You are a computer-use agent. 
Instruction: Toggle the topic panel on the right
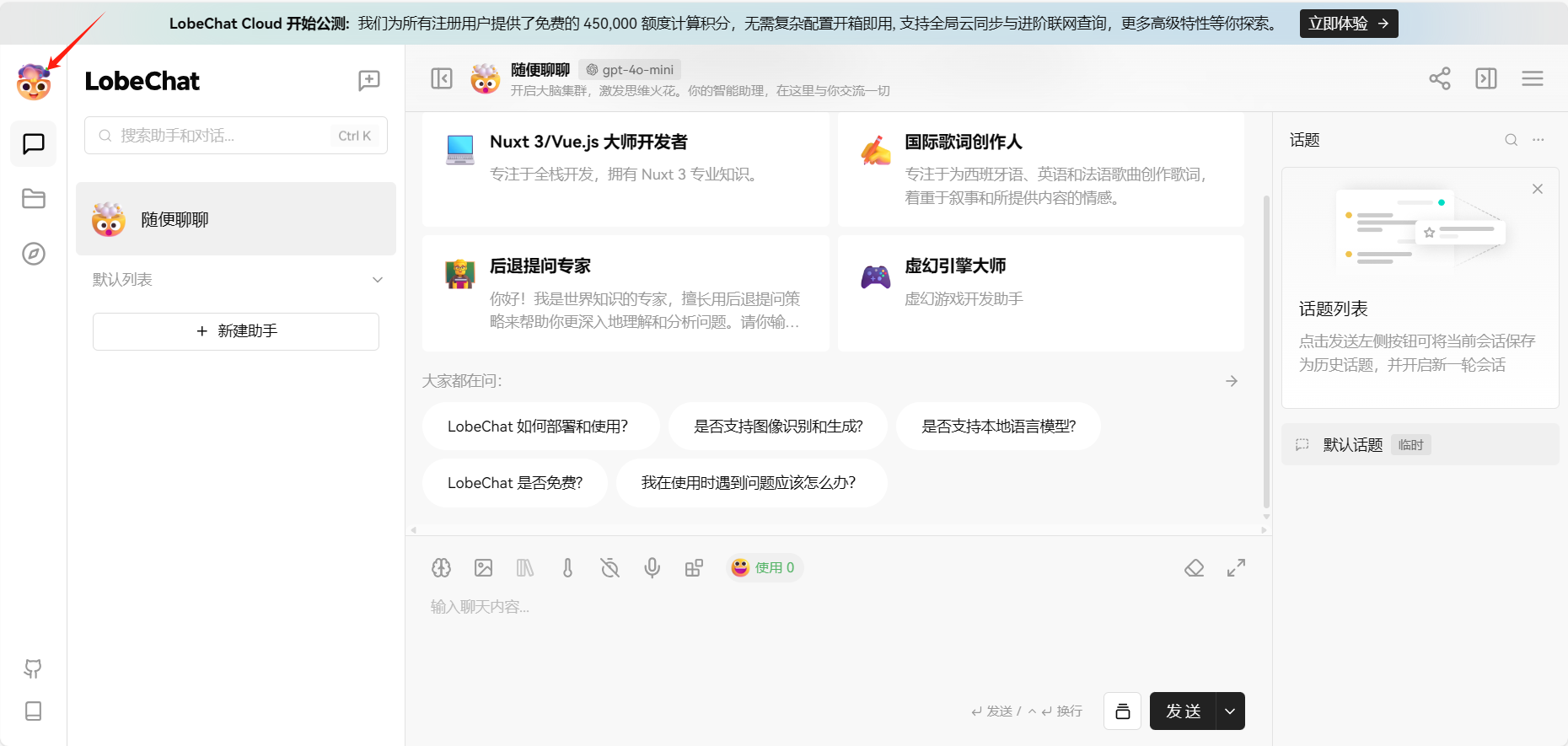point(1486,78)
